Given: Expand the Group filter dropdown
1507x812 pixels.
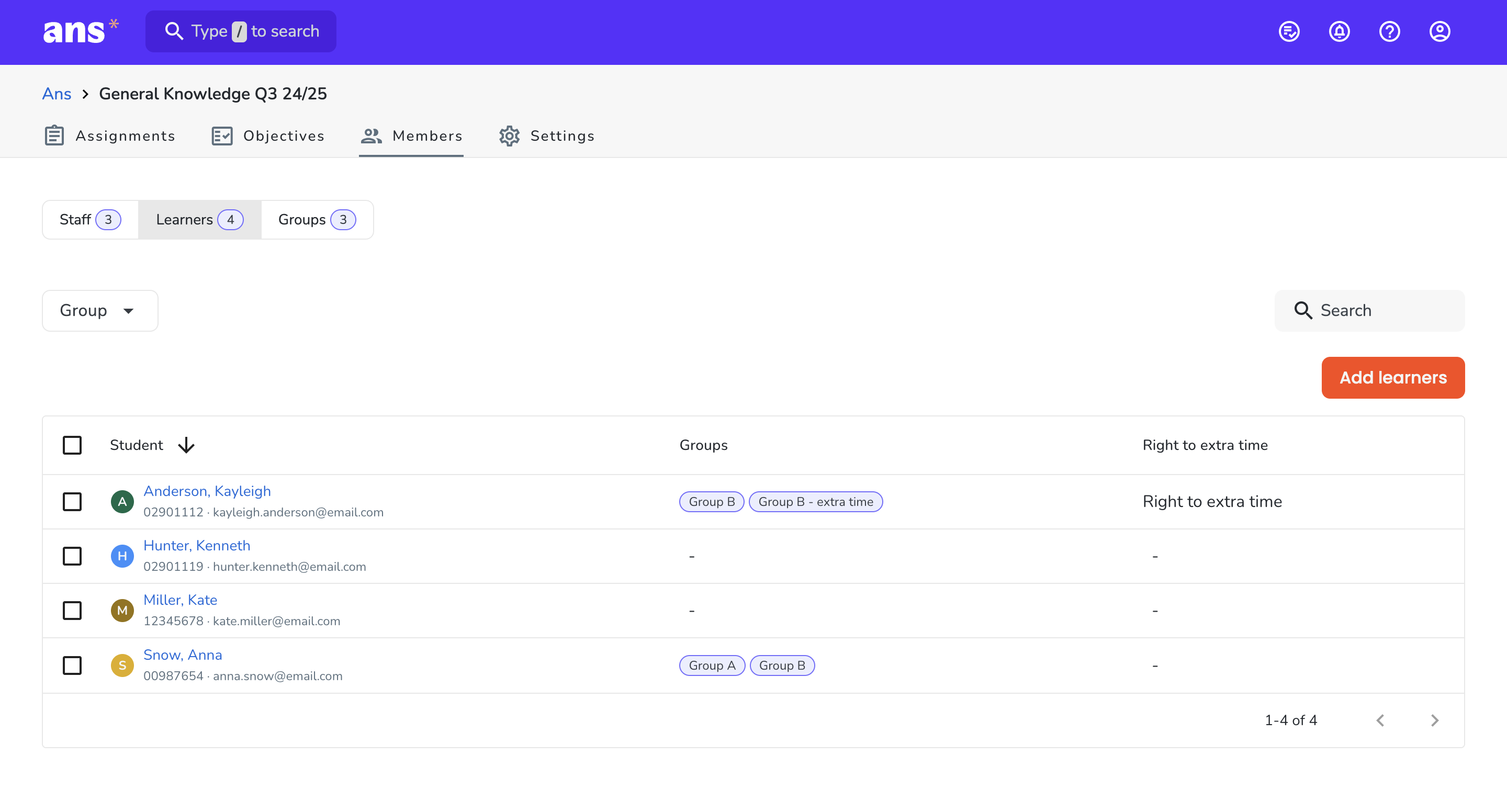Looking at the screenshot, I should [x=100, y=311].
